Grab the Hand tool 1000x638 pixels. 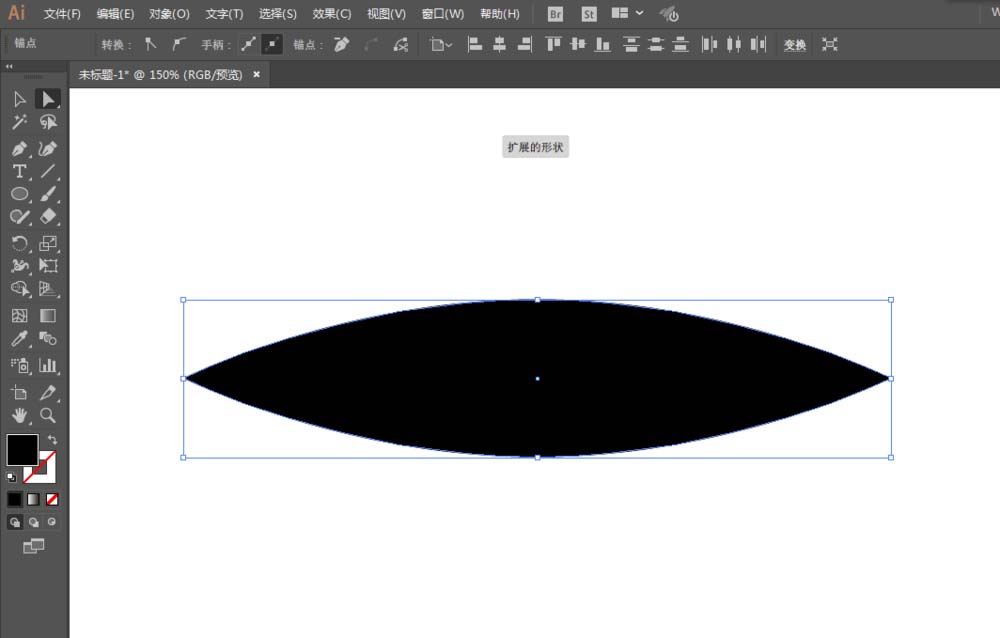point(18,416)
